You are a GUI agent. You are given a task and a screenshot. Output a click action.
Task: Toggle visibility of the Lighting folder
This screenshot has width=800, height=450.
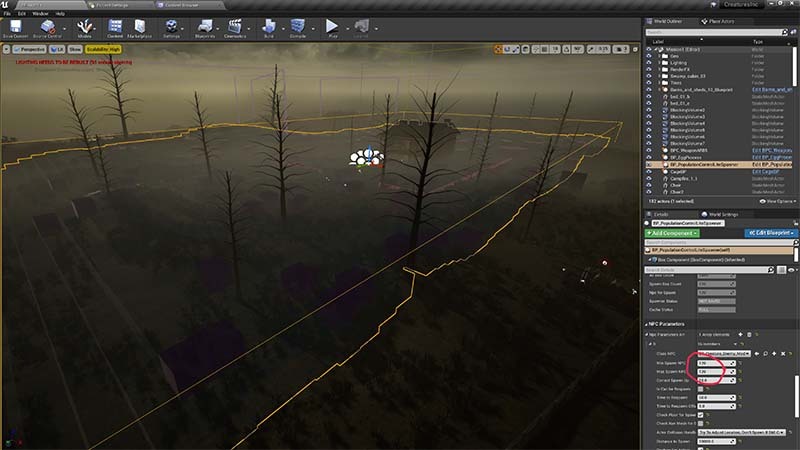[x=650, y=61]
